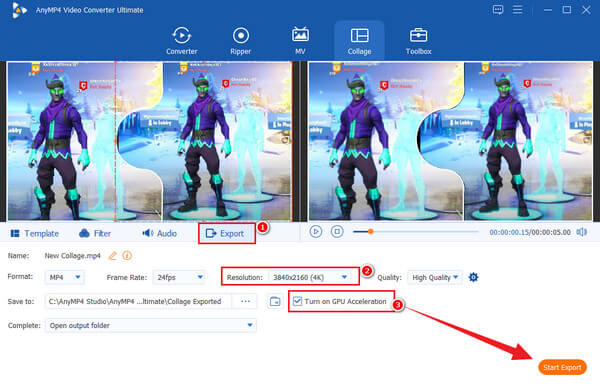
Task: Play the collage preview
Action: point(316,231)
